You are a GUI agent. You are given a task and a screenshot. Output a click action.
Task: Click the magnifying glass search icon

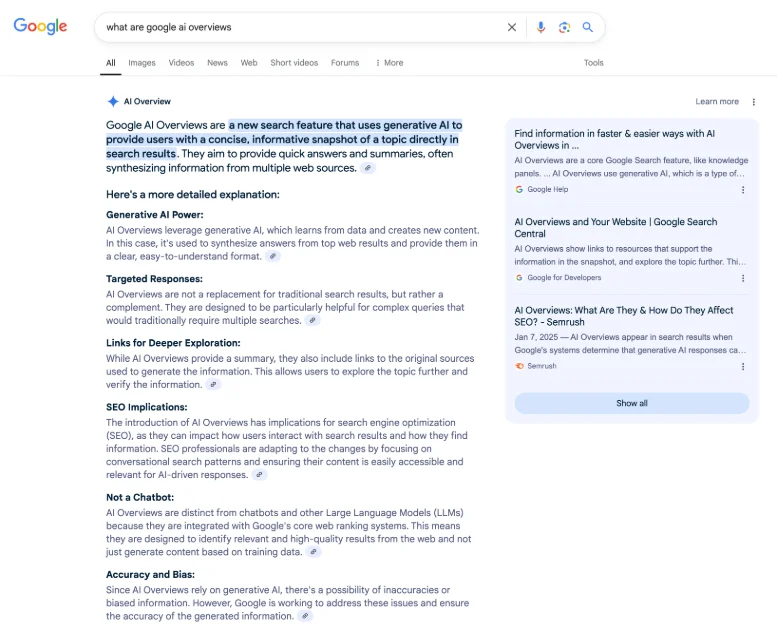click(588, 27)
